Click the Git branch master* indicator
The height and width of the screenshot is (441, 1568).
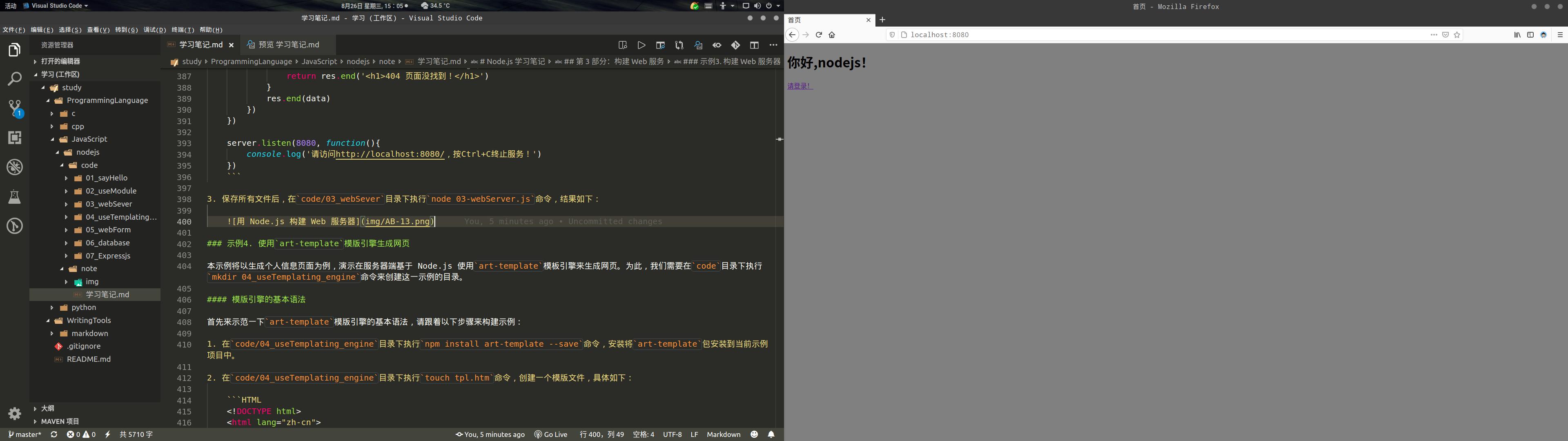(24, 434)
